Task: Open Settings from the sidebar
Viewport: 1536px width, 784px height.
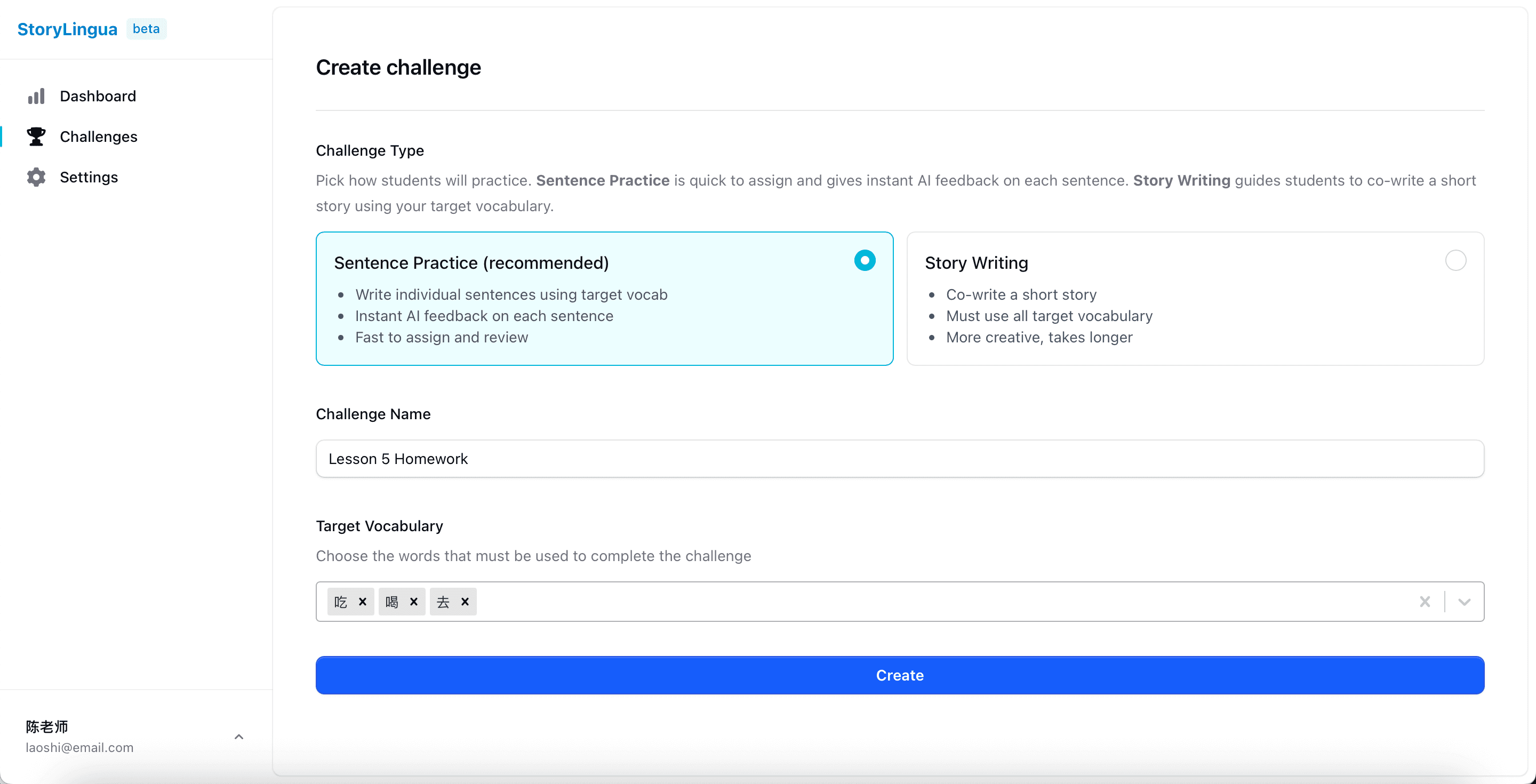Action: 89,177
